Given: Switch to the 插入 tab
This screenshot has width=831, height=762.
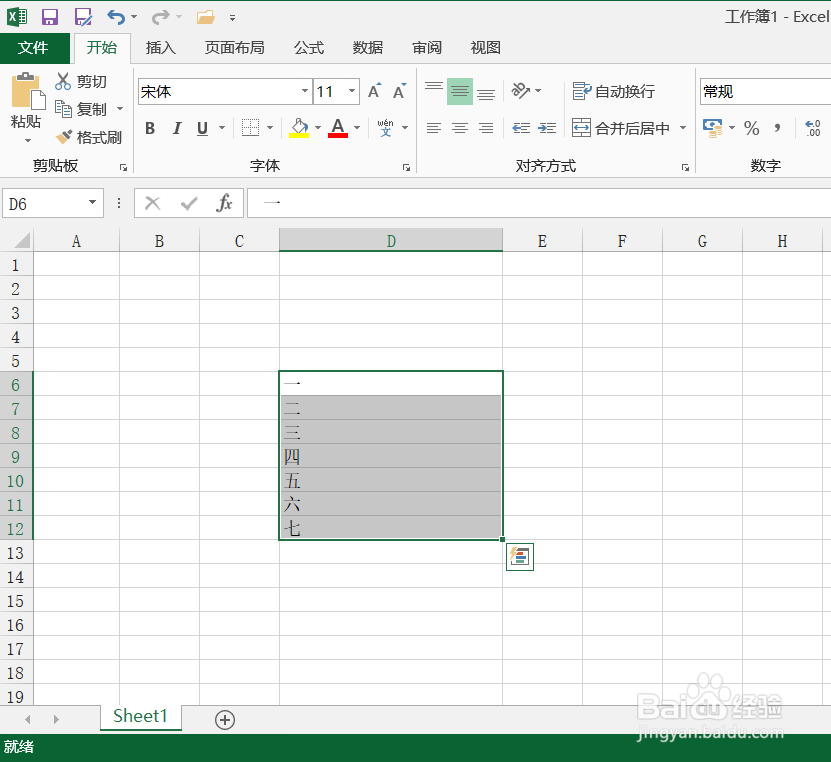Looking at the screenshot, I should pyautogui.click(x=161, y=48).
